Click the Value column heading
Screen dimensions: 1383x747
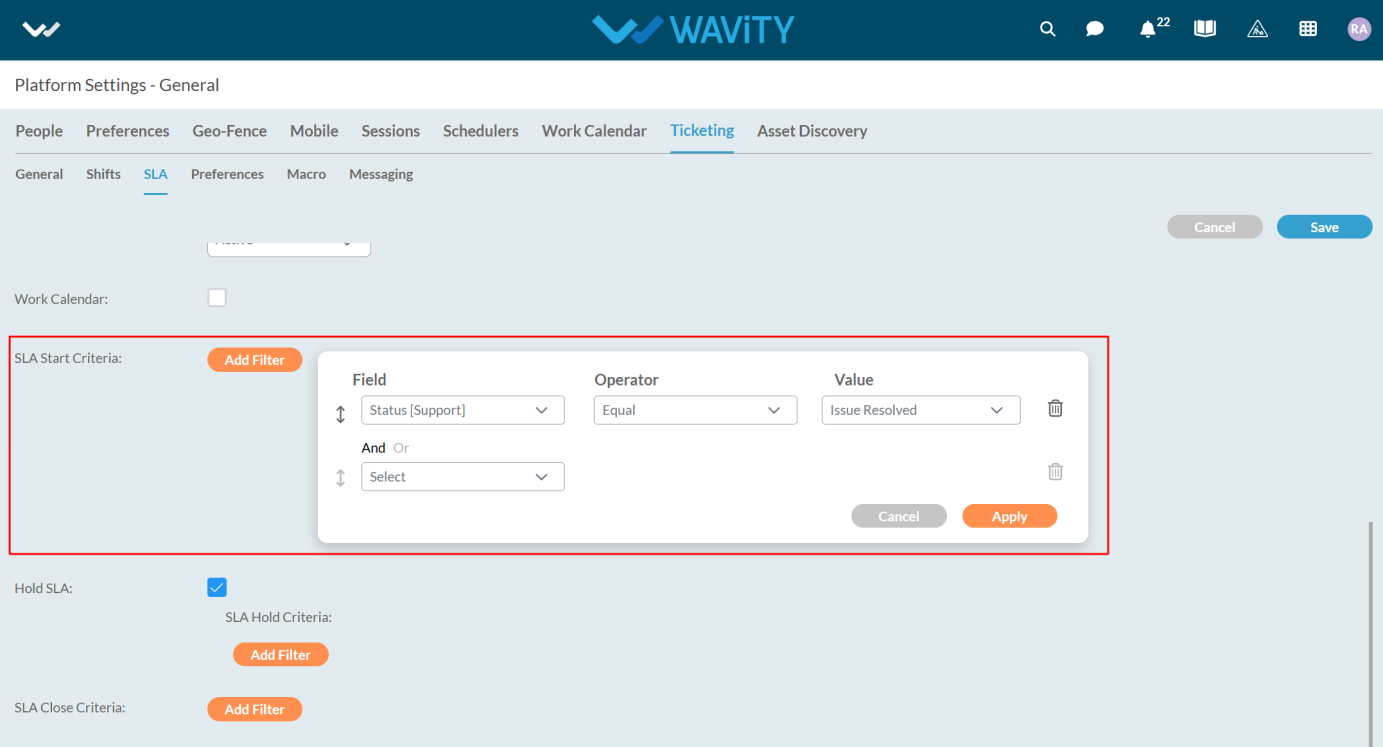854,380
